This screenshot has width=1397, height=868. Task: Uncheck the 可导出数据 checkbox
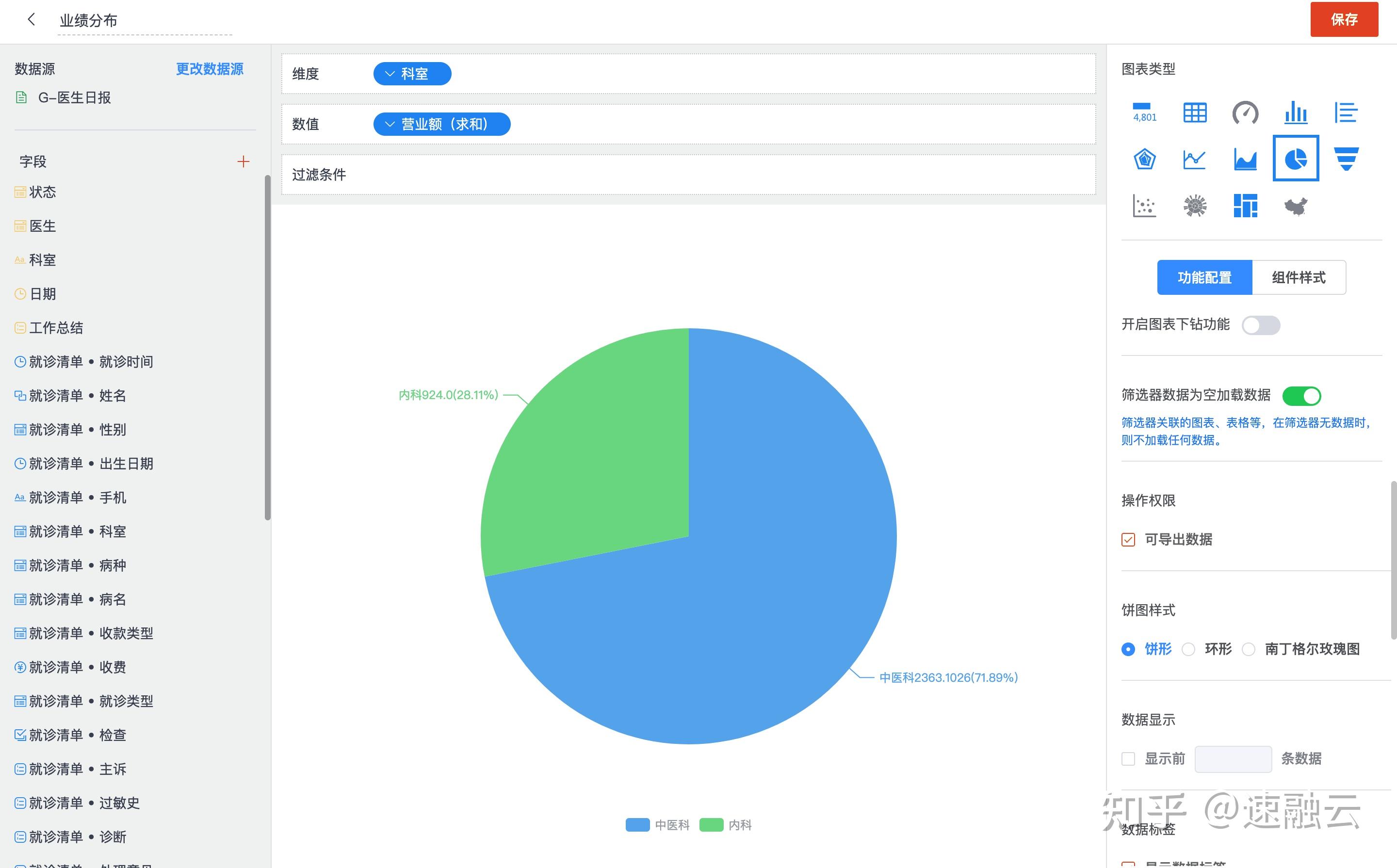(1128, 540)
